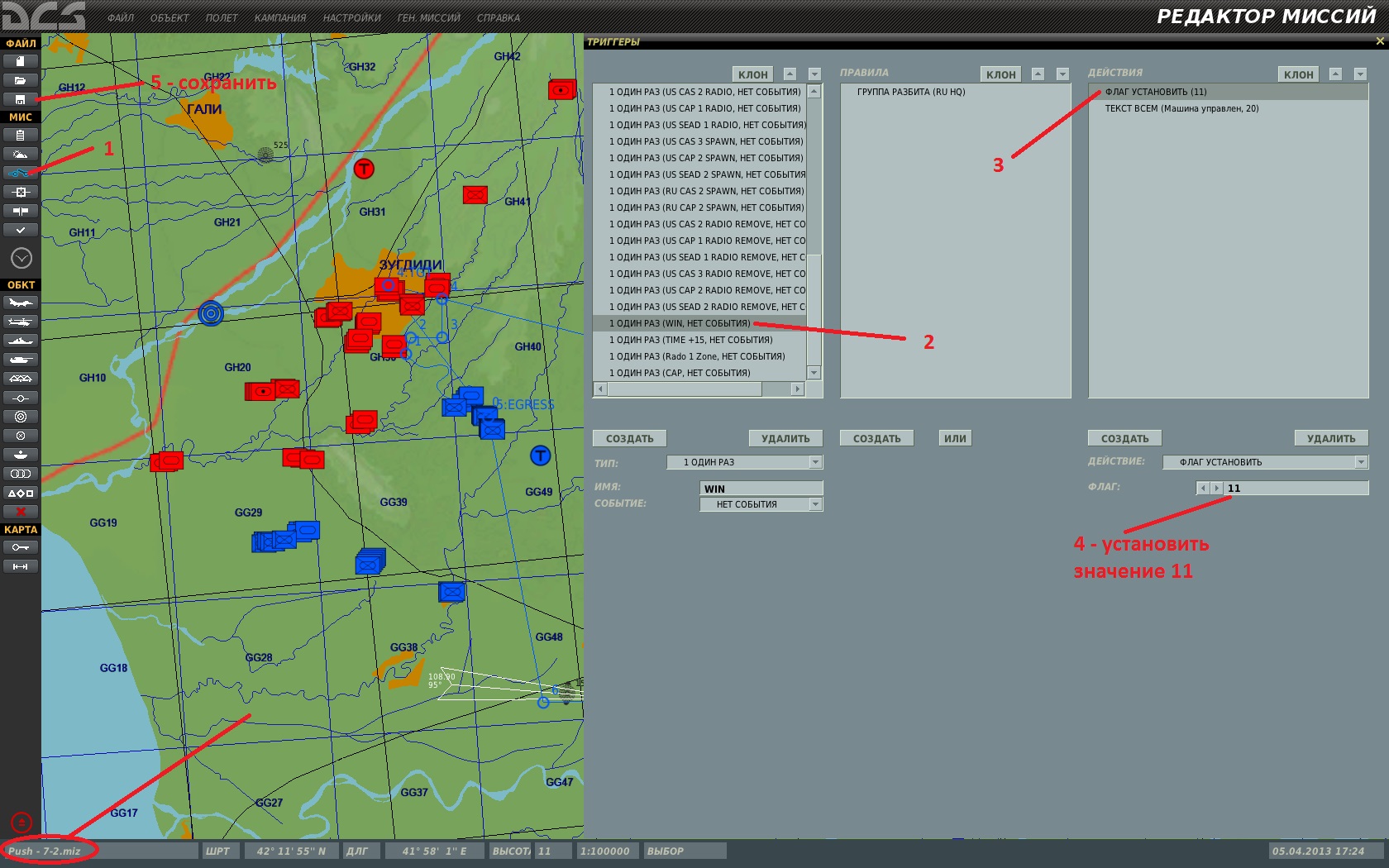The width and height of the screenshot is (1389, 868).
Task: Close the ТРИГГЕРЫ panel with X
Action: point(1379,41)
